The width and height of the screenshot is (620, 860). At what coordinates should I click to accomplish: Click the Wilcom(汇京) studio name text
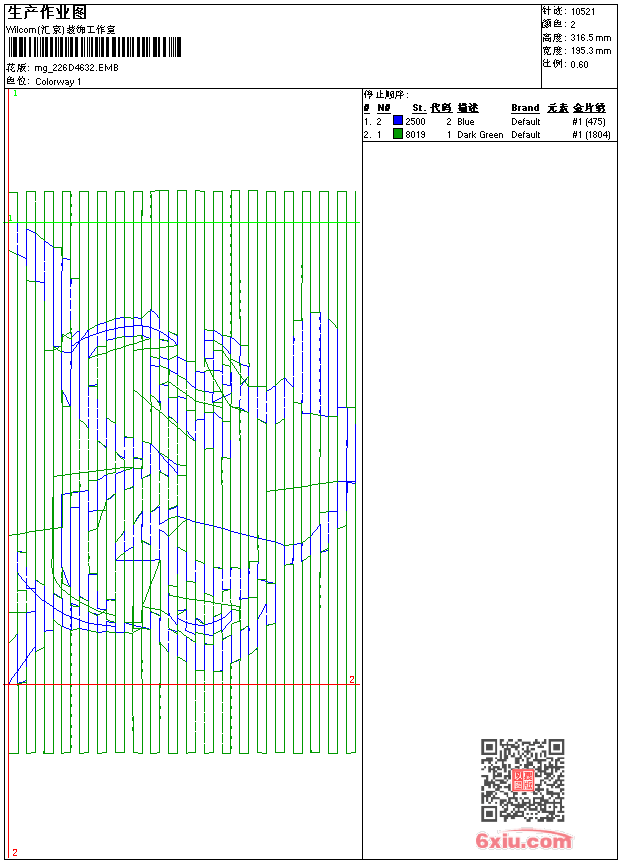(61, 30)
